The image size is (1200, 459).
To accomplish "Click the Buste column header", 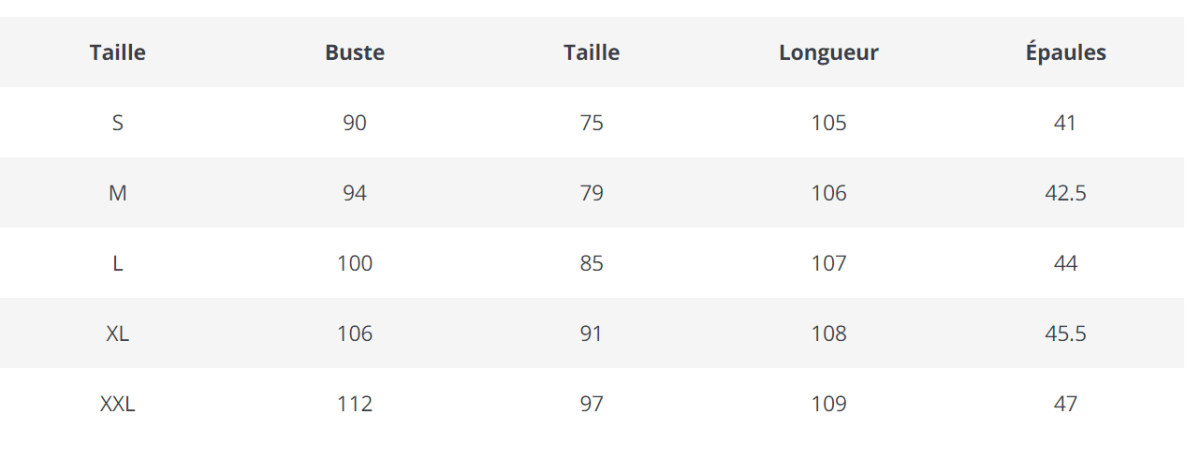I will click(x=354, y=53).
